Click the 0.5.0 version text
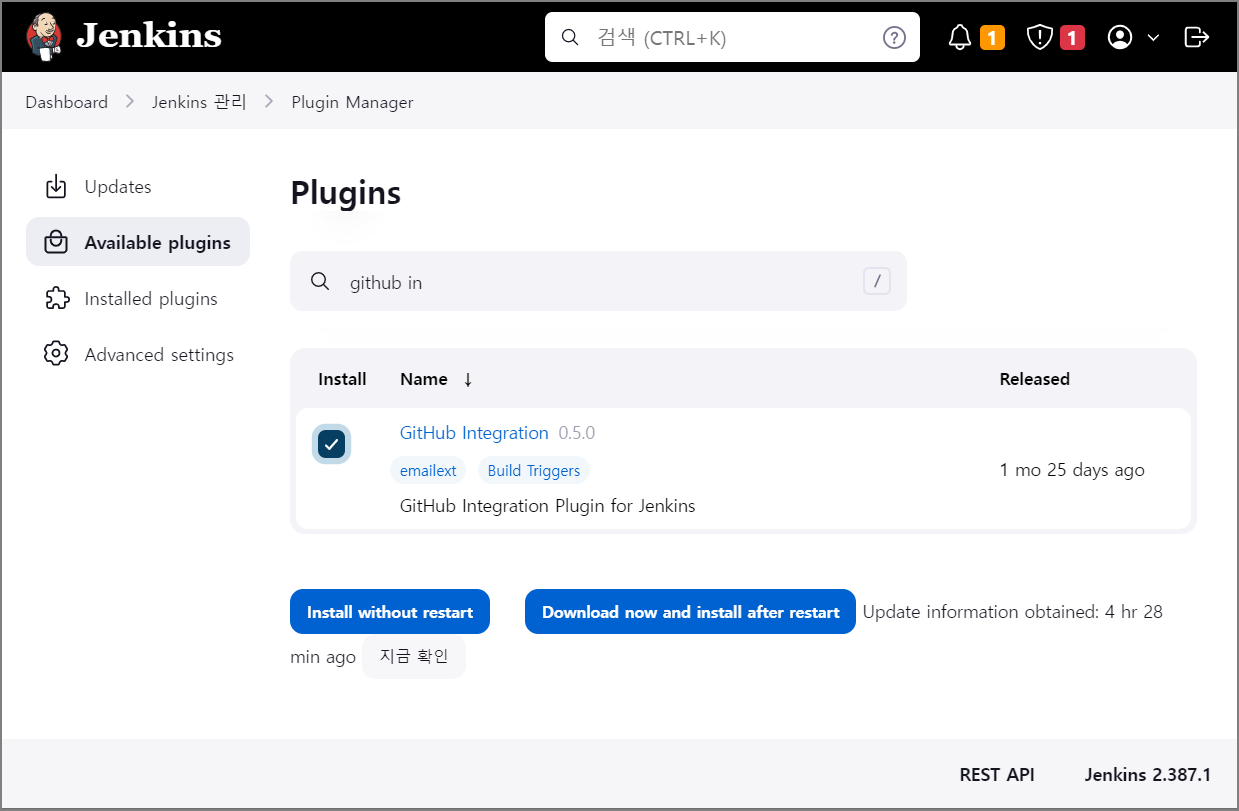Screen dimensions: 1239x811 [577, 433]
